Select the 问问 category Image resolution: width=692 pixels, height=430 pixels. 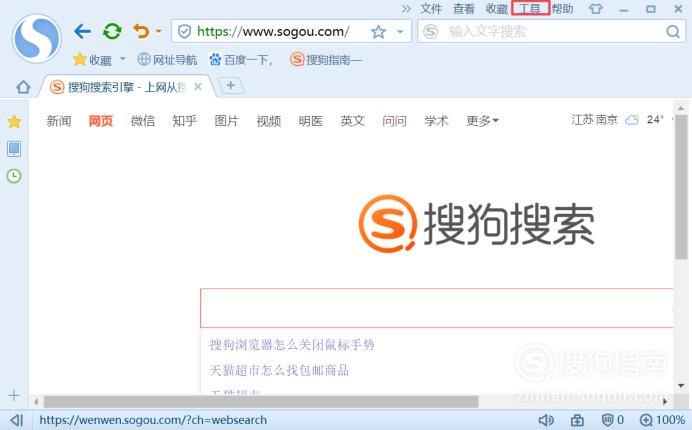395,121
